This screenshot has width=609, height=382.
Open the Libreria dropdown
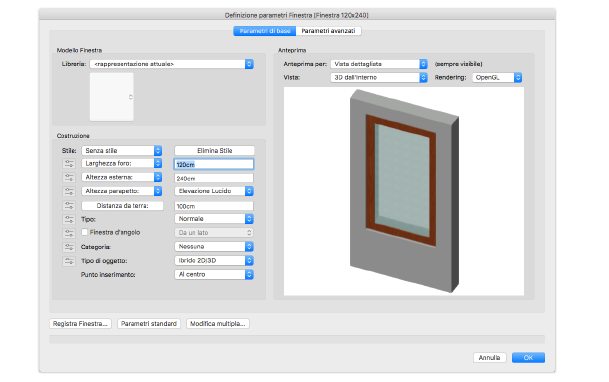tap(171, 64)
